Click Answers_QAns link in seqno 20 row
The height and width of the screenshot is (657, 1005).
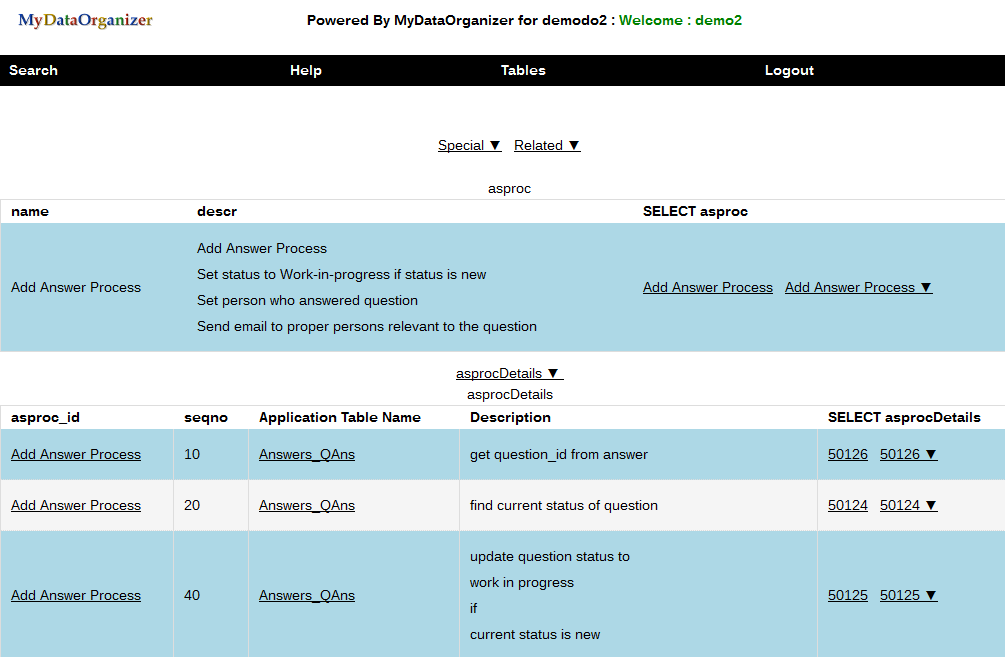pos(306,505)
